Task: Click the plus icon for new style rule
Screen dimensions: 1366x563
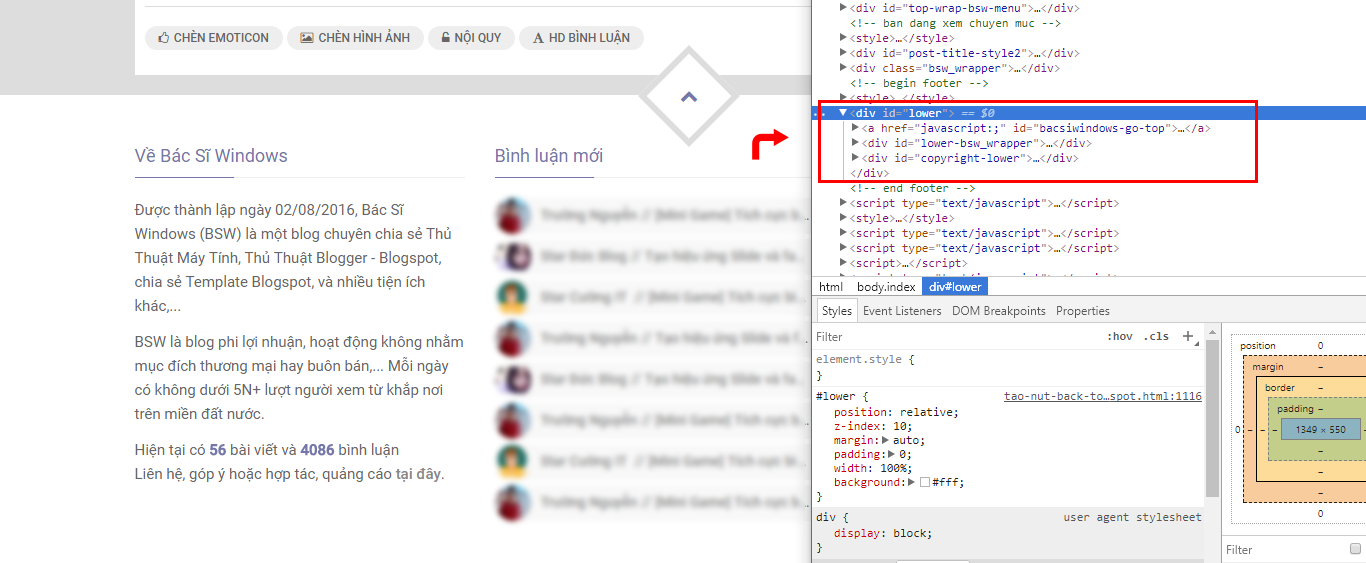Action: tap(1189, 336)
